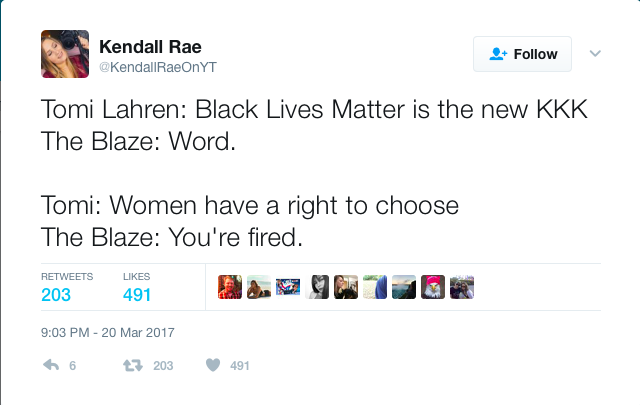
Task: Open the 9:03 PM - 20 Mar 2017 timestamp
Action: (x=108, y=333)
